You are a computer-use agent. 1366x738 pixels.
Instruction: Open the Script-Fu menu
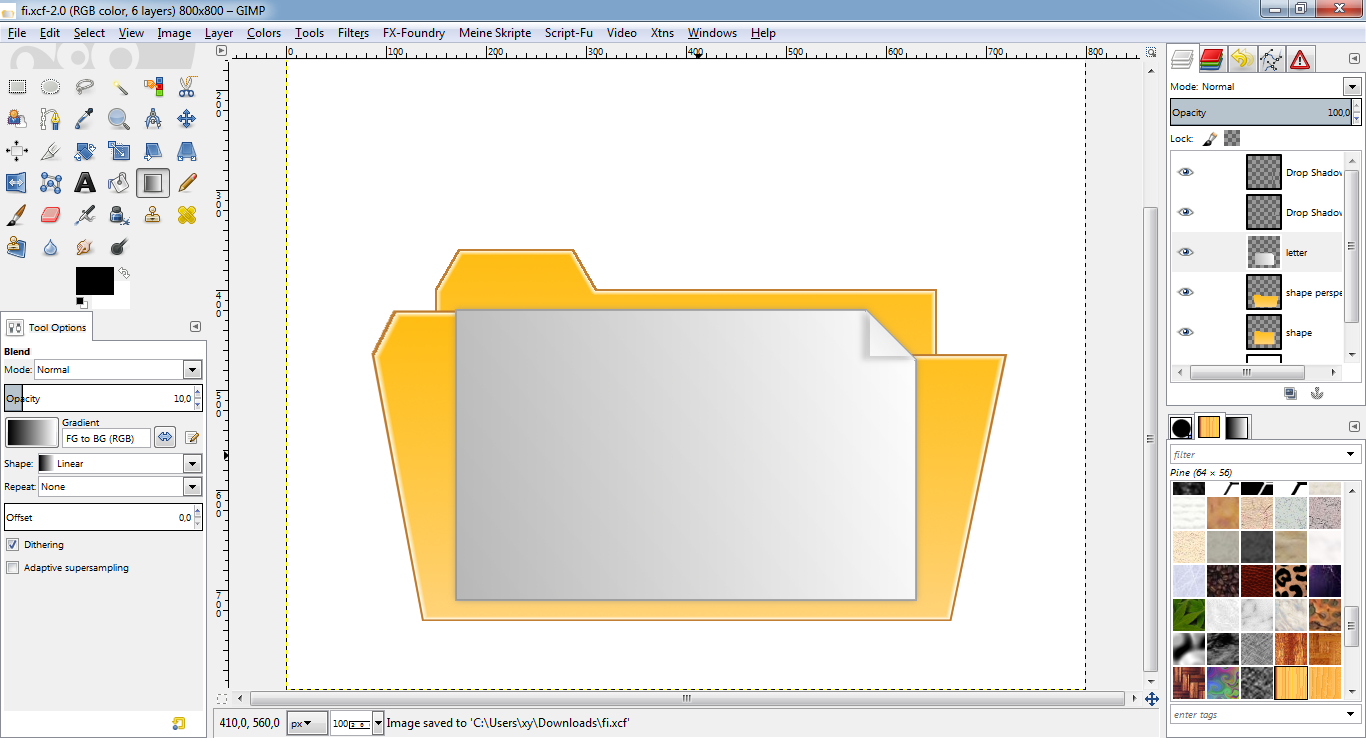[x=568, y=33]
